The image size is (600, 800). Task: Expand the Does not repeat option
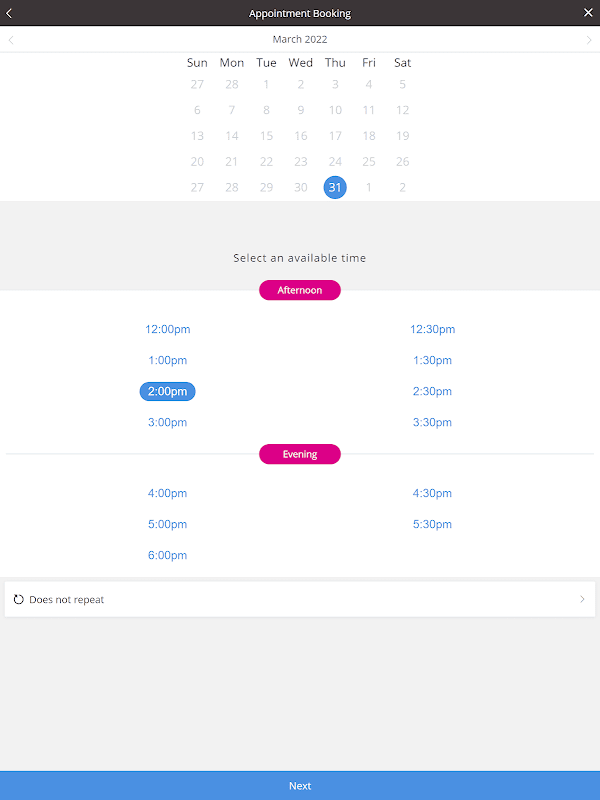click(582, 600)
